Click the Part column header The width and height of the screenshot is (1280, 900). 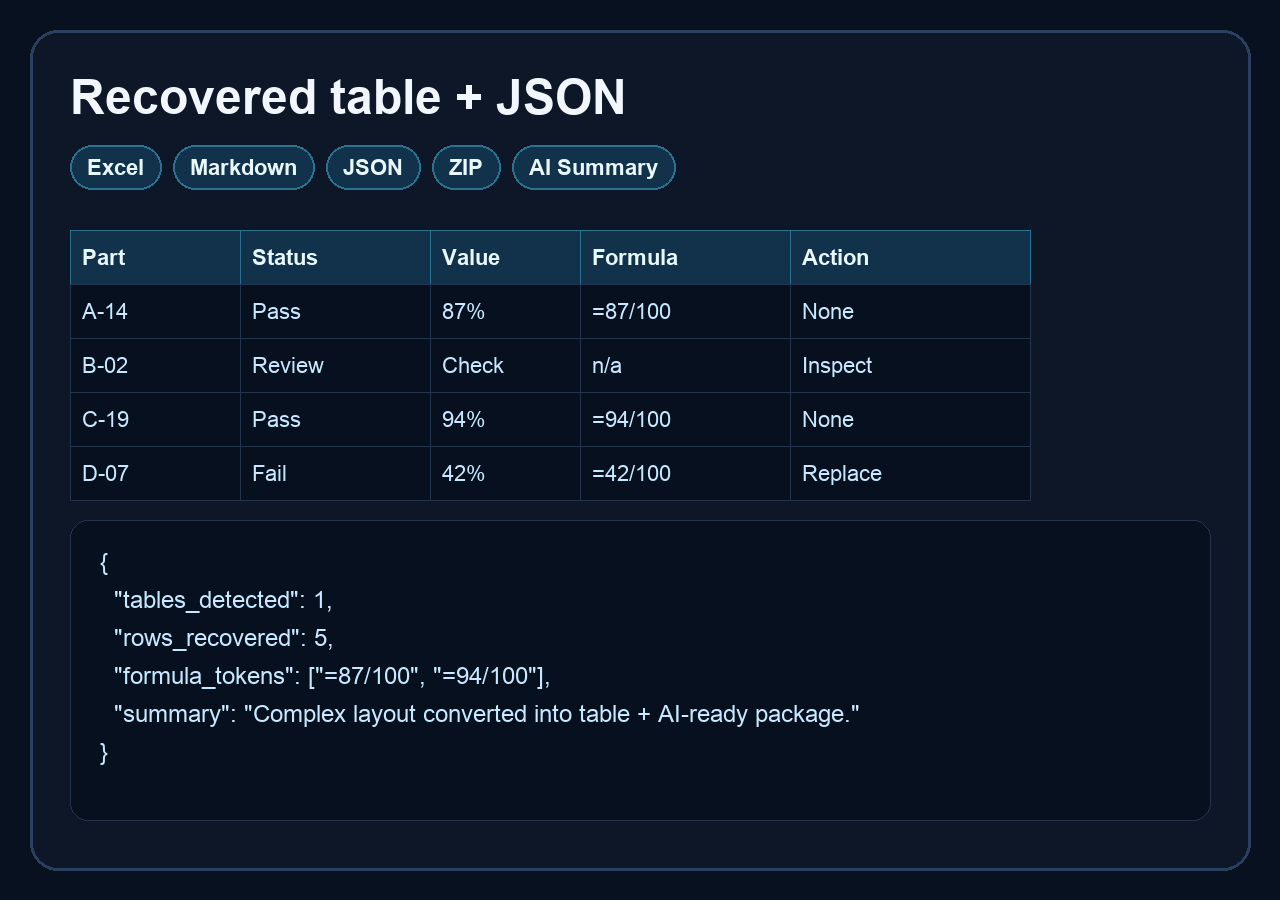[102, 257]
